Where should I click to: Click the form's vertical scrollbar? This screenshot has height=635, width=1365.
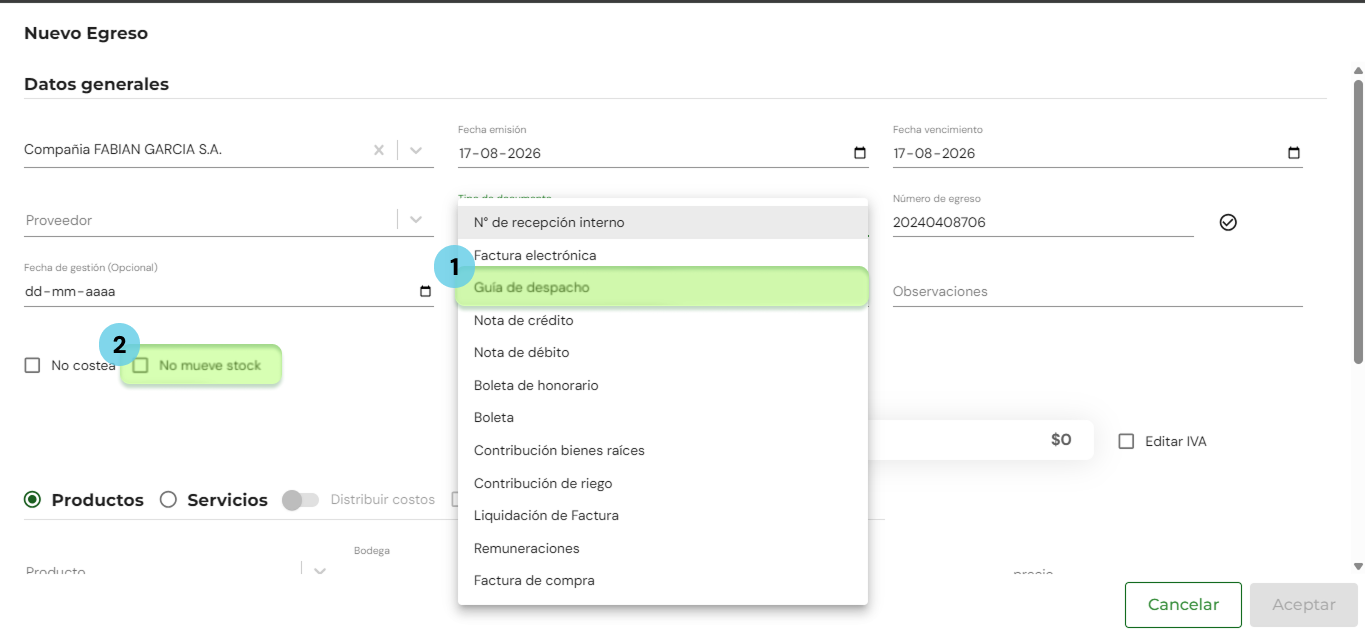[x=1358, y=223]
